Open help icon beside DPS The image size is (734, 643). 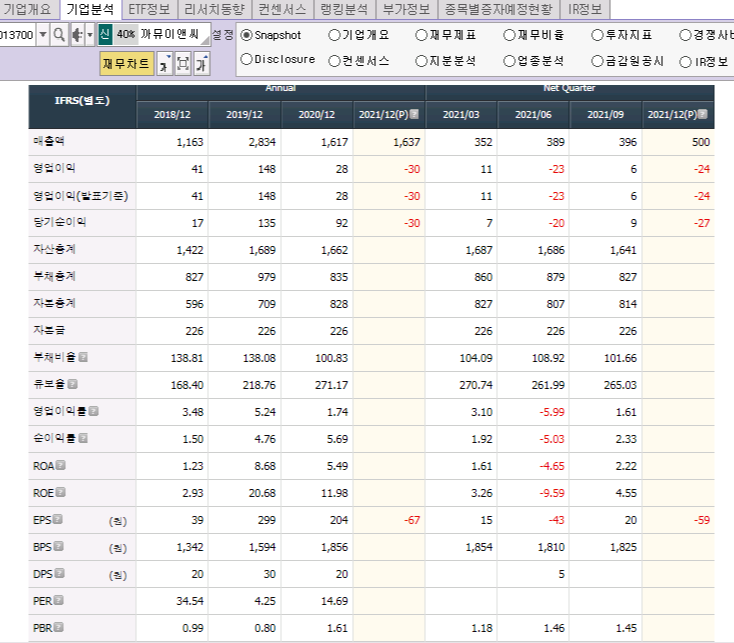[x=59, y=573]
